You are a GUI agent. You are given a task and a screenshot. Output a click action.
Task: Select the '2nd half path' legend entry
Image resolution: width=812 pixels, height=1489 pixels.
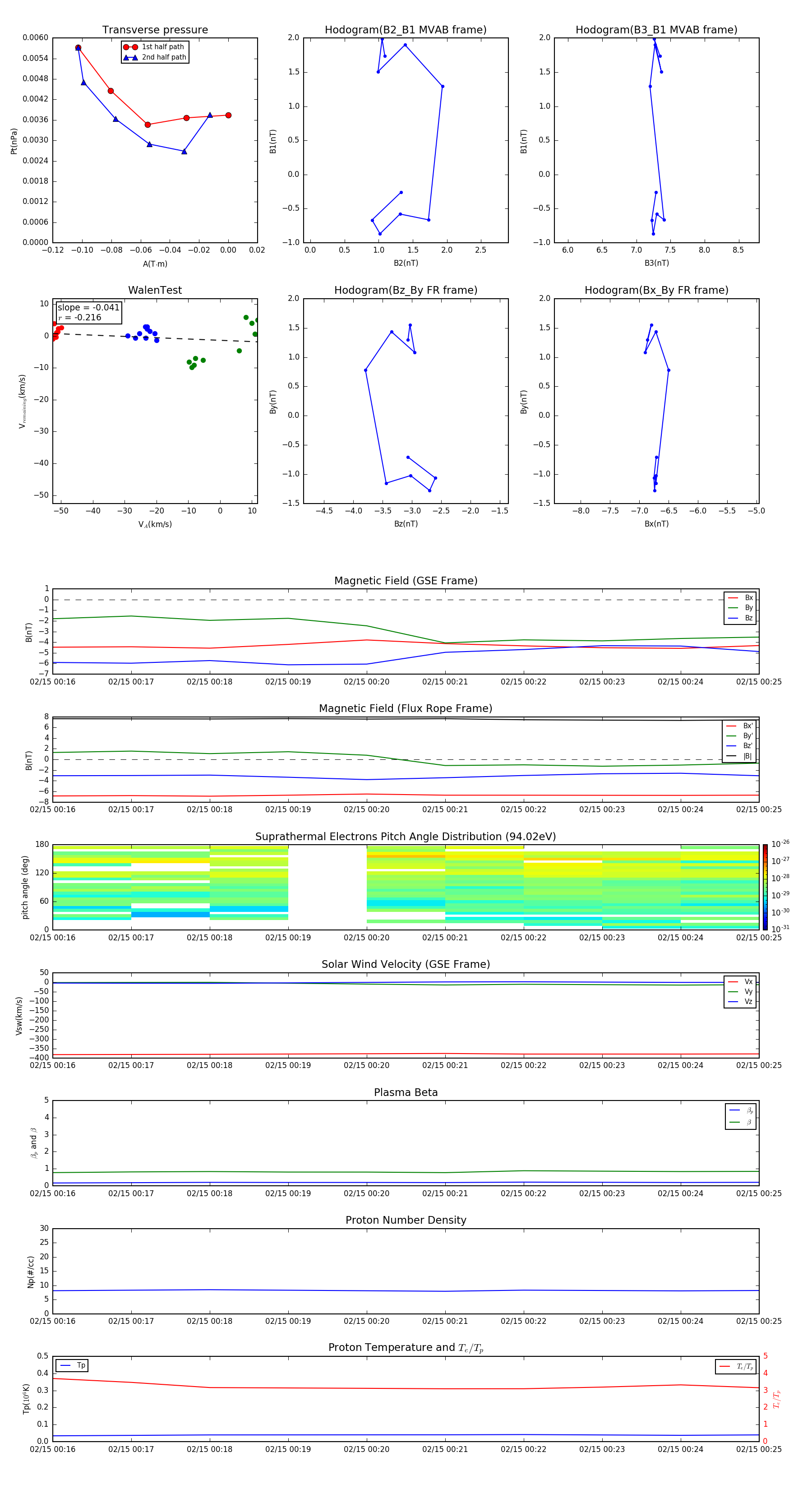point(154,57)
